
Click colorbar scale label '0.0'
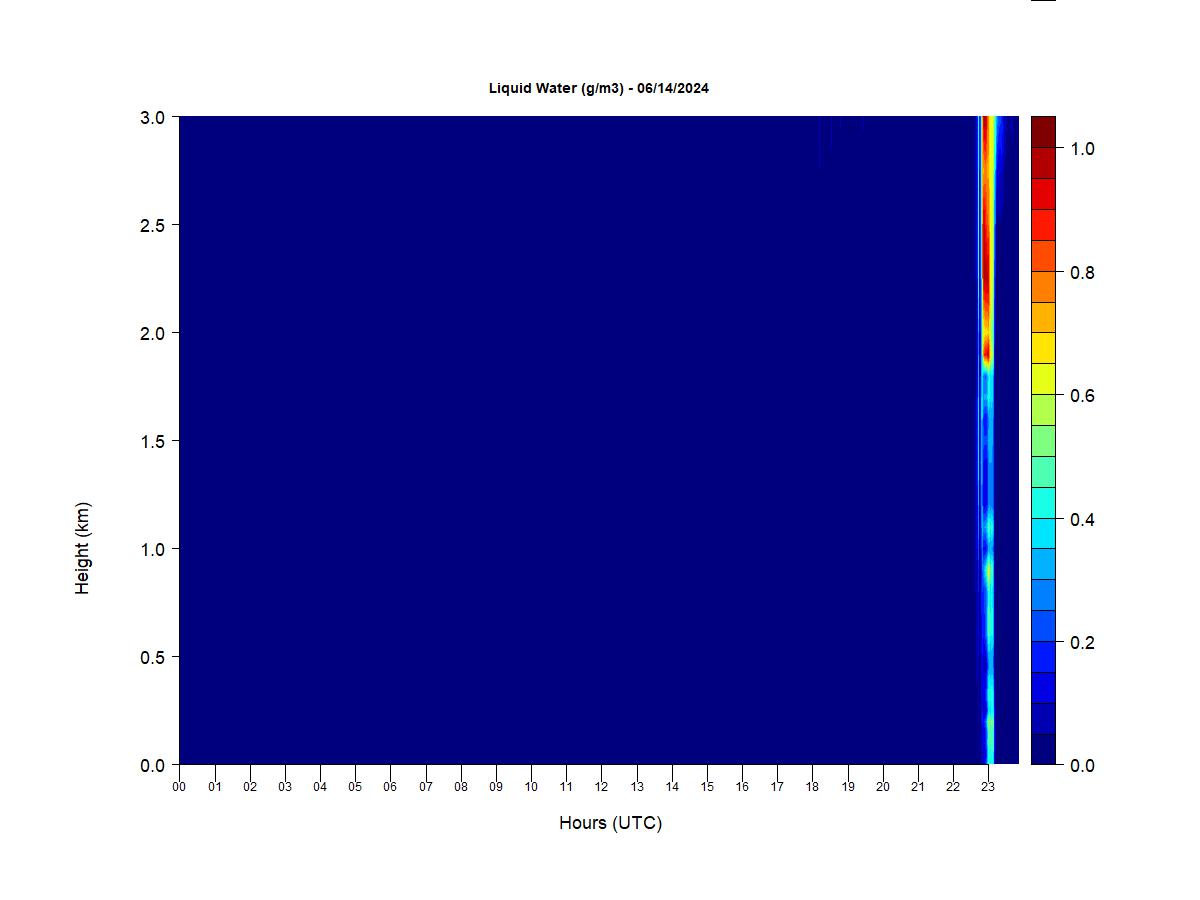click(1082, 765)
